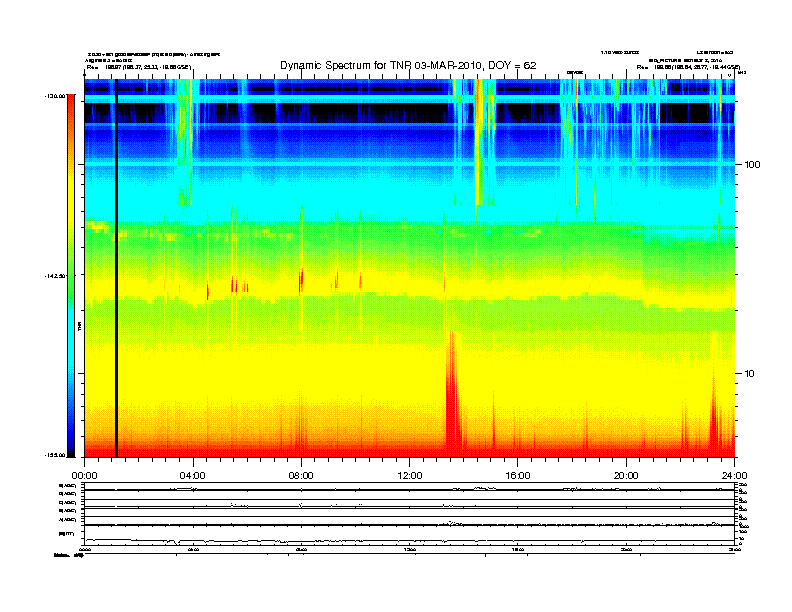Screen dimensions: 792x612
Task: Click the 20:00 time axis label under spectrogram
Action: [x=626, y=476]
